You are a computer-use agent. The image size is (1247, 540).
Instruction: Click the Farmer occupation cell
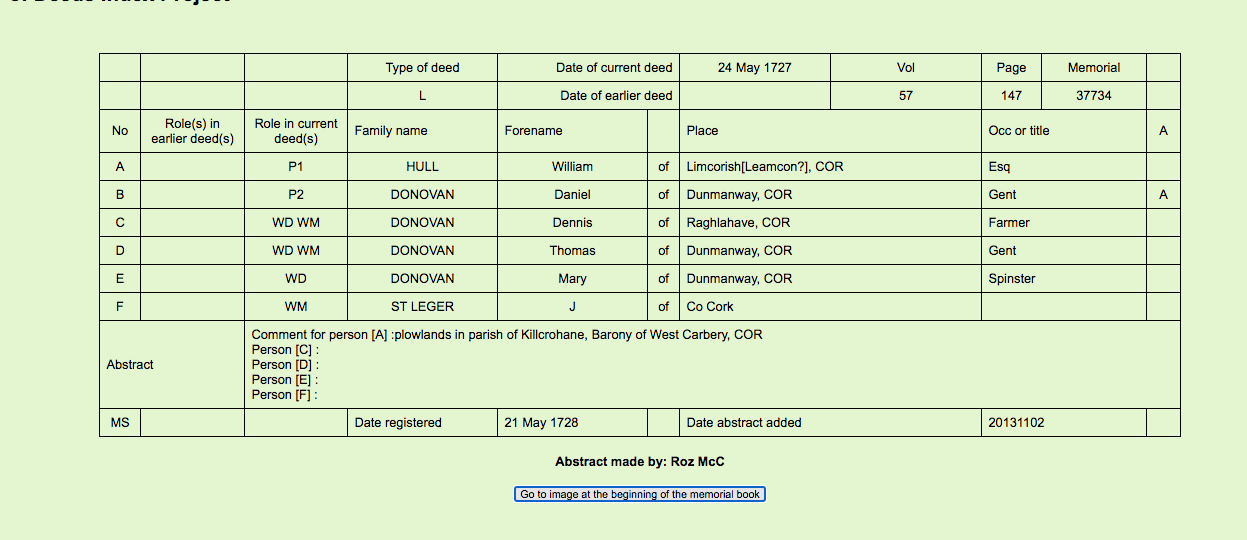point(1009,223)
